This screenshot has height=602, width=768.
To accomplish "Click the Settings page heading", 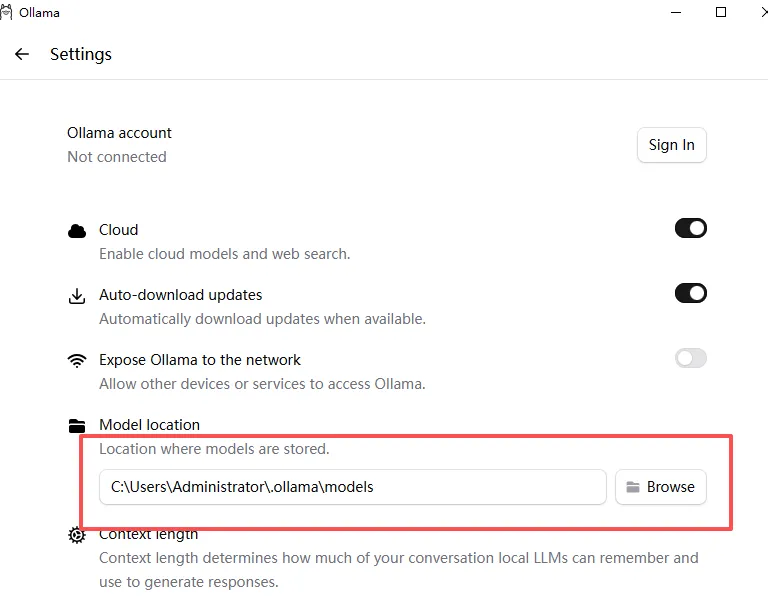I will tap(81, 54).
